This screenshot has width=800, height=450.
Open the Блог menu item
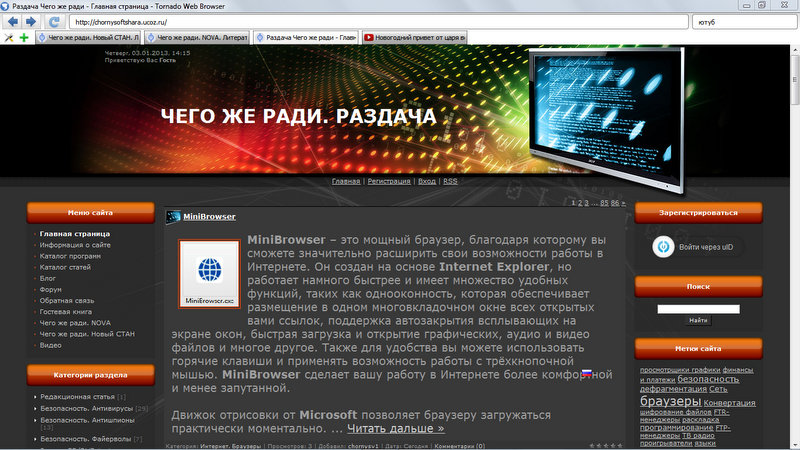tap(47, 279)
